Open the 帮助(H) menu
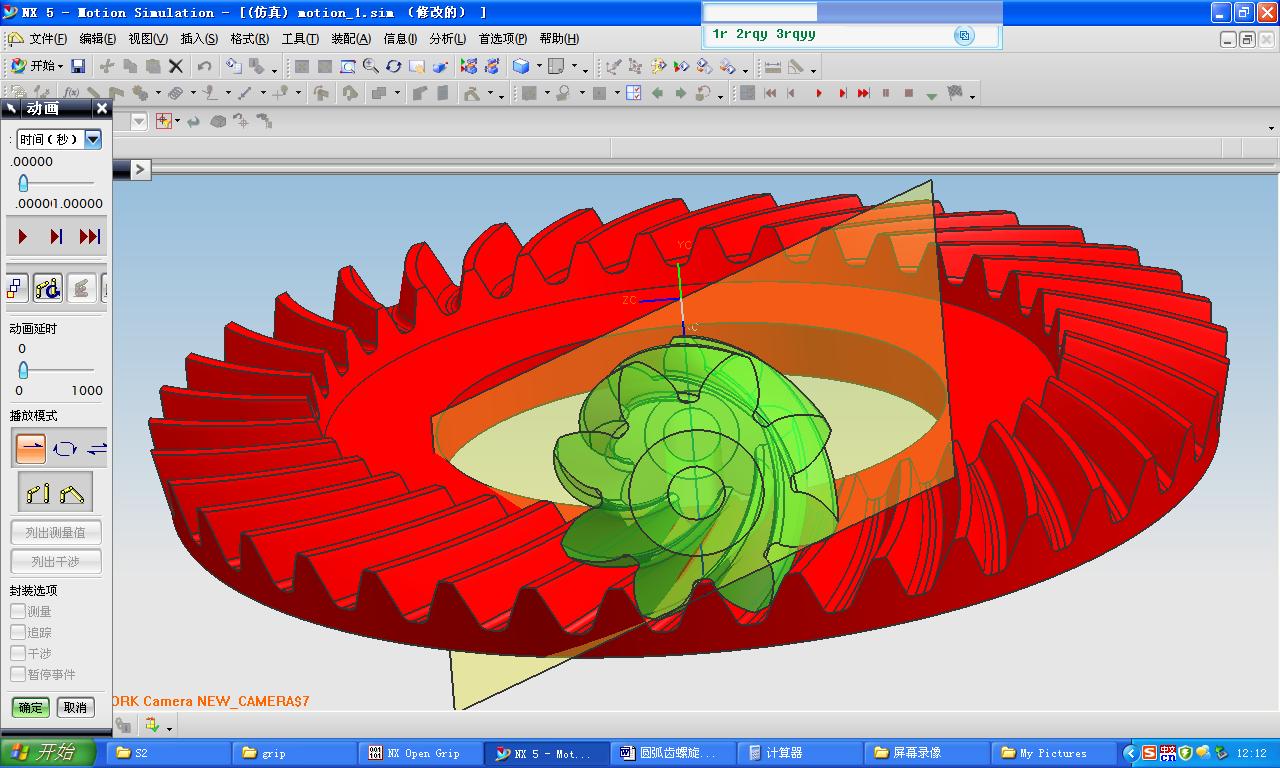Screen dimensions: 1280x768 tap(559, 39)
